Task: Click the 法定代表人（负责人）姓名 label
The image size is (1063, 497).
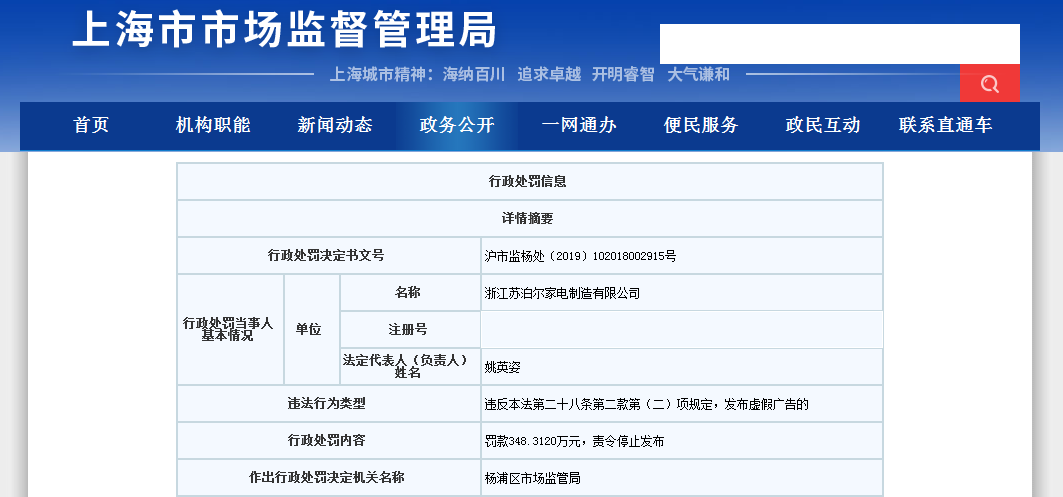Action: point(410,366)
